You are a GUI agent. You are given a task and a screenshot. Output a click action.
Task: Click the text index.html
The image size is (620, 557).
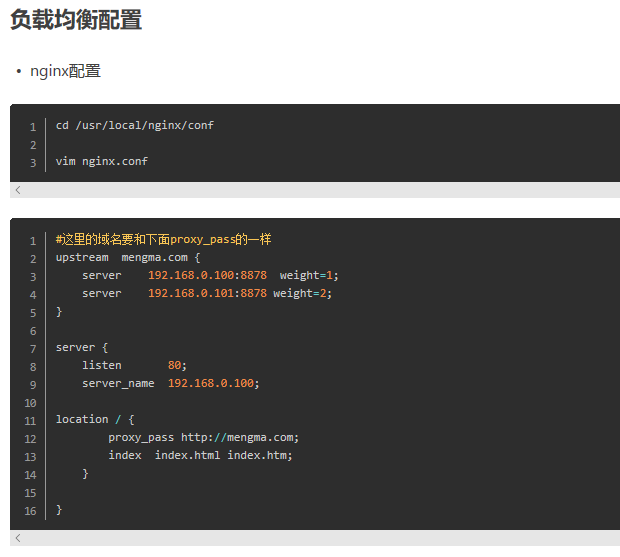coord(187,455)
